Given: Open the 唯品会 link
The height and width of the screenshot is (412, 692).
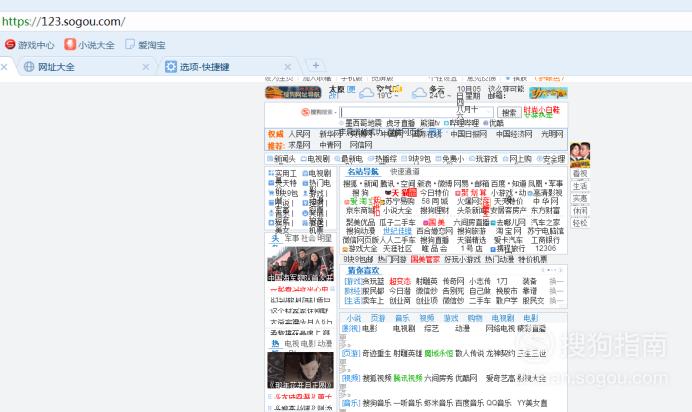Looking at the screenshot, I should pos(434,248).
